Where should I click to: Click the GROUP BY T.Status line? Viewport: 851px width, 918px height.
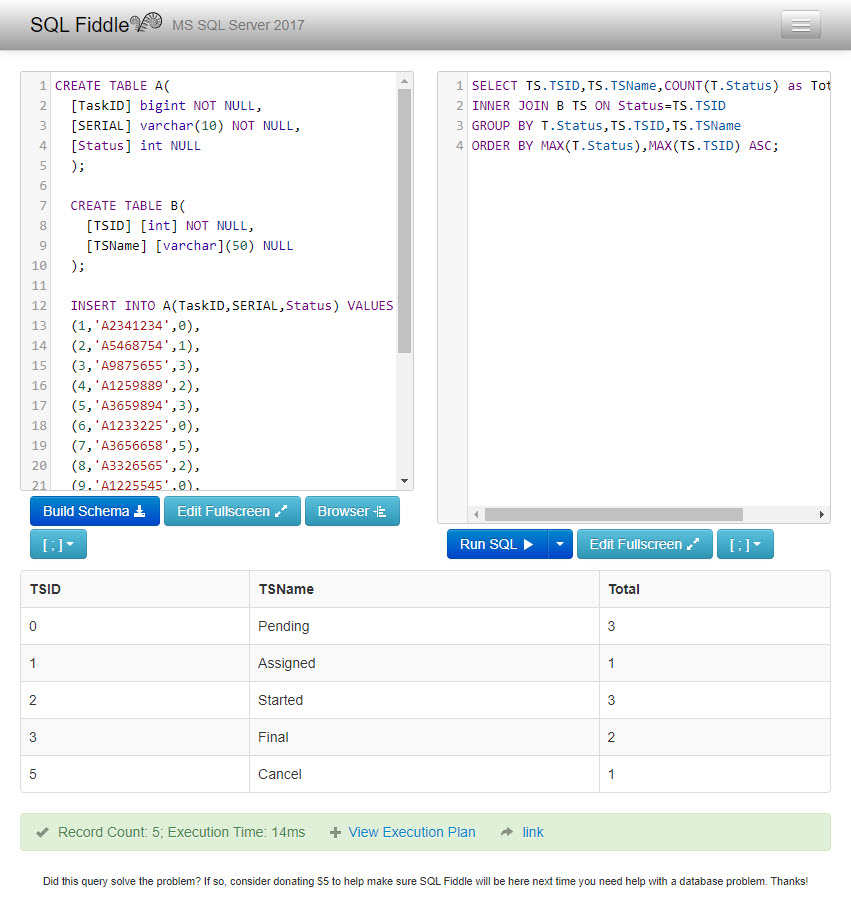606,125
